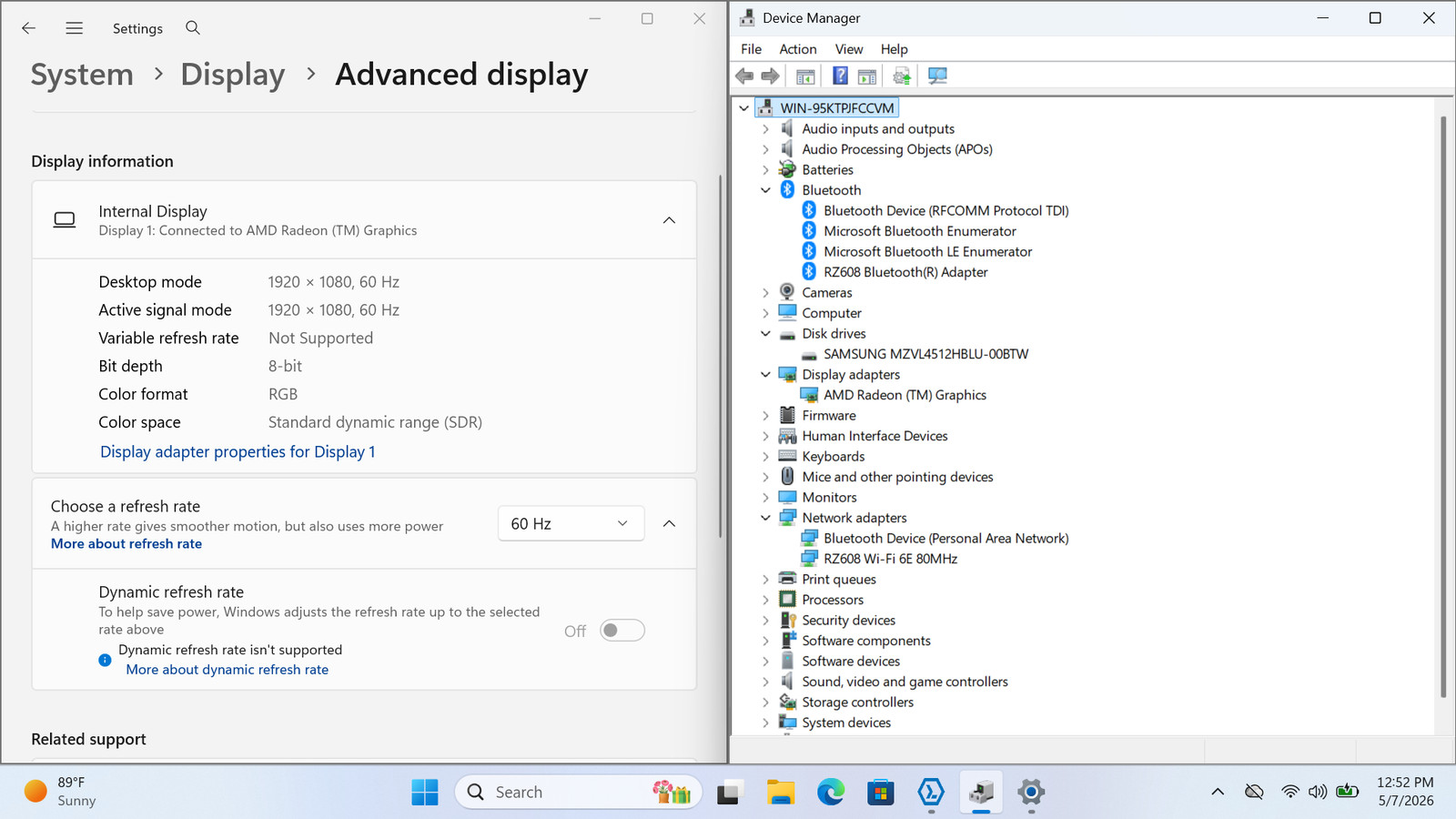The height and width of the screenshot is (819, 1456).
Task: Open weather widget showing 89°F Sunny
Action: coord(60,792)
